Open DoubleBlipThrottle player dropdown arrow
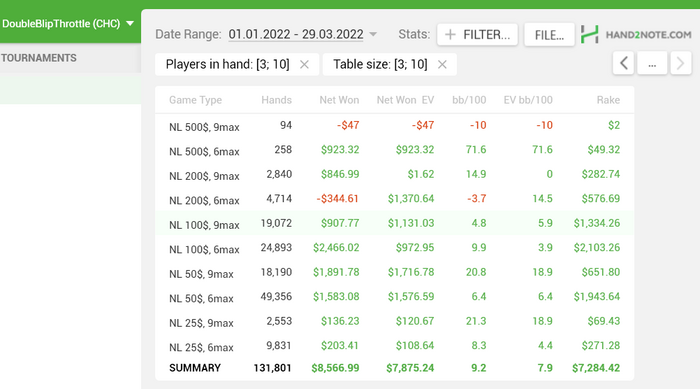This screenshot has width=700, height=389. click(130, 23)
